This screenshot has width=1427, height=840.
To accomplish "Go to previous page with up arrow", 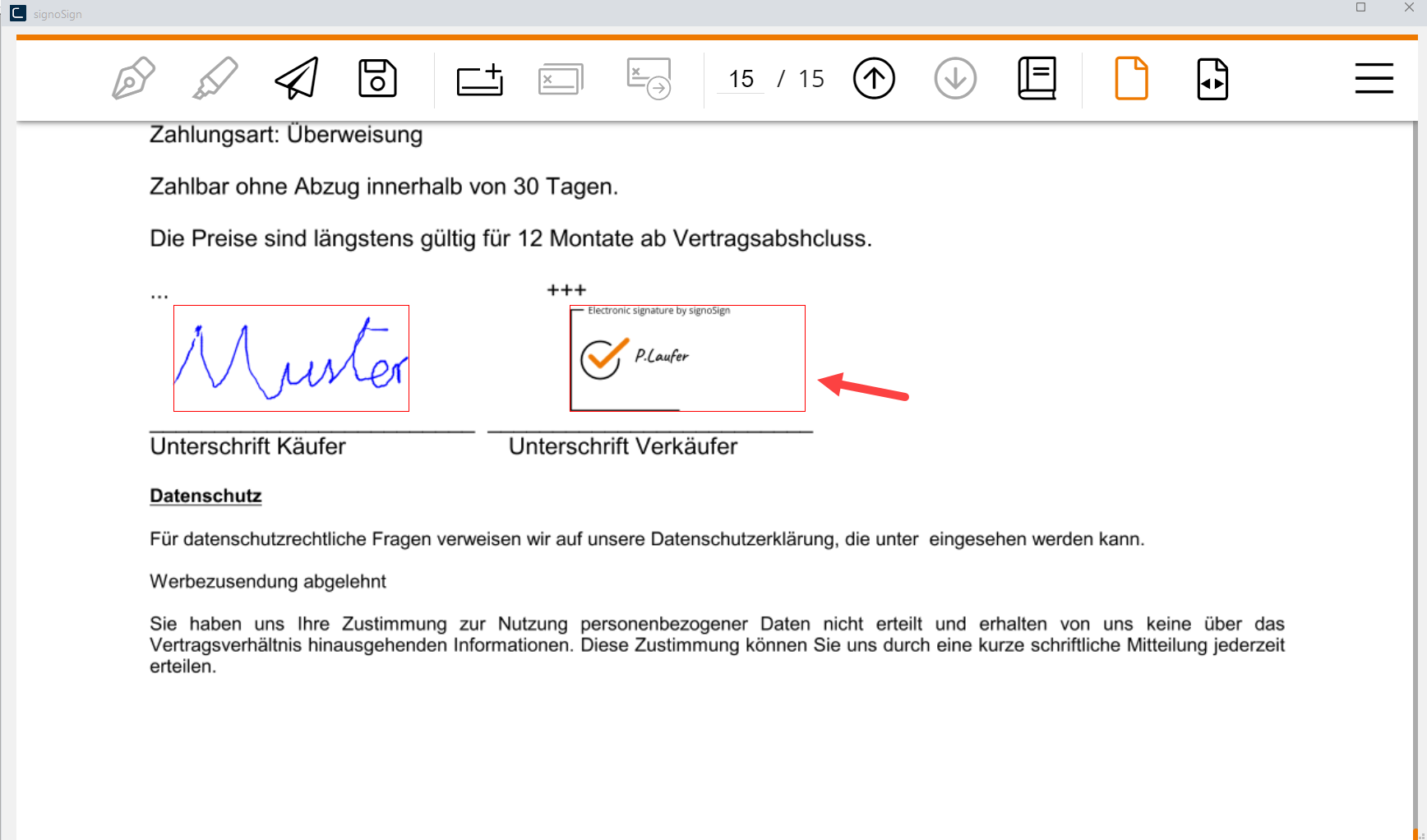I will click(x=874, y=79).
